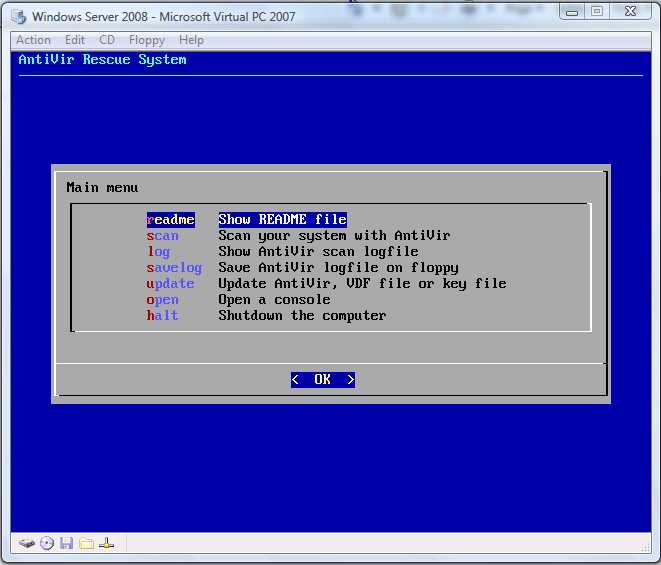
Task: Click 'Scan your system with AntiVir' text
Action: pos(334,236)
